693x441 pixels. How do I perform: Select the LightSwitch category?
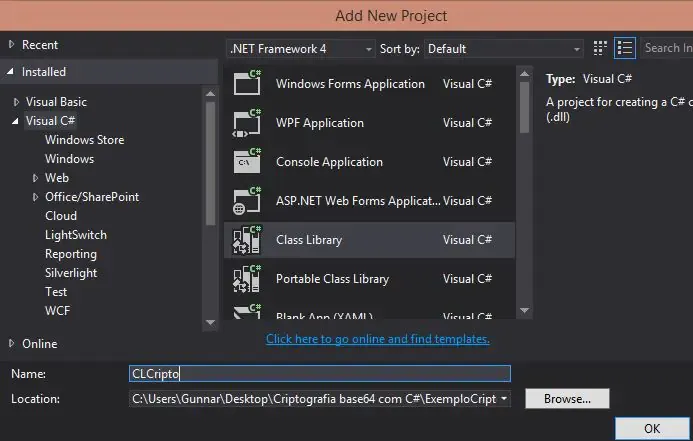[x=76, y=235]
